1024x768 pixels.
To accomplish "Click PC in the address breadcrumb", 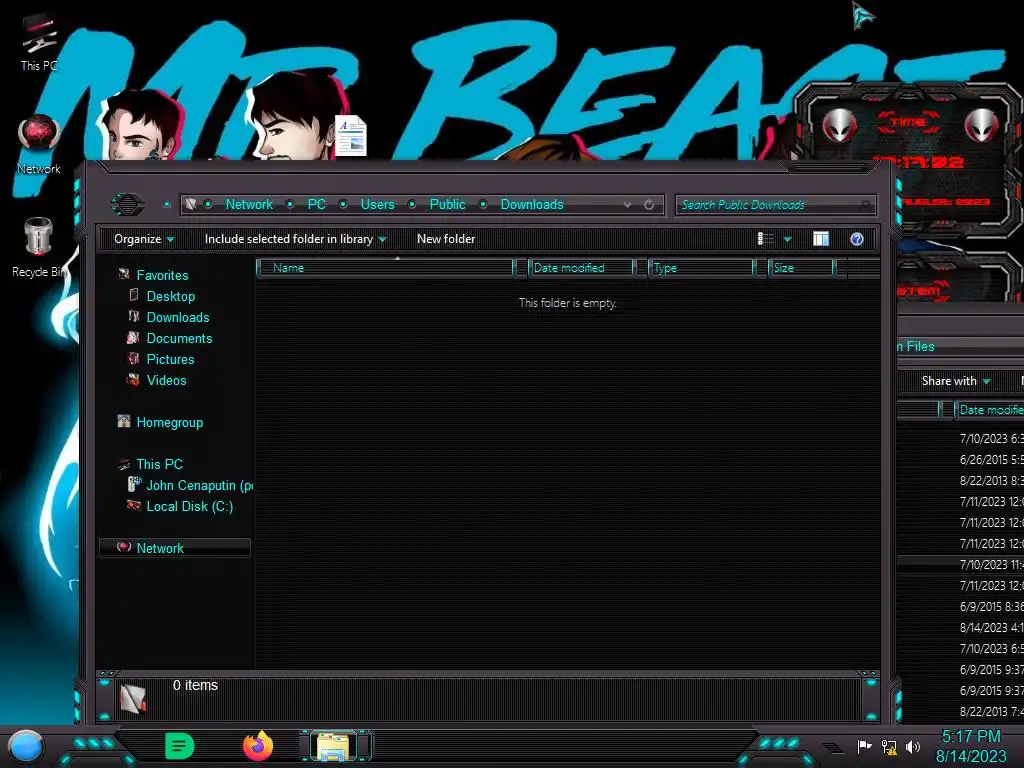I will point(316,204).
